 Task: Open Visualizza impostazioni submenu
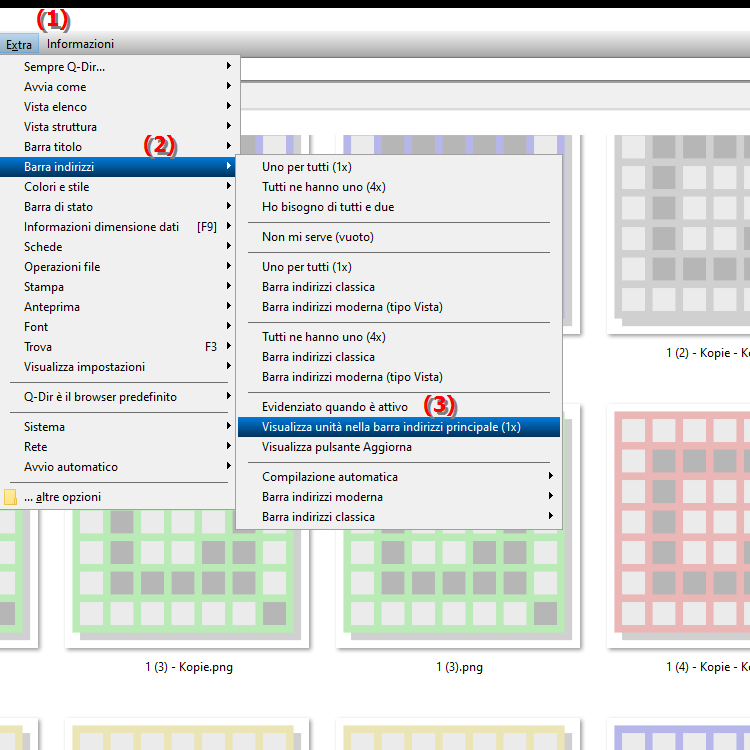(x=118, y=367)
